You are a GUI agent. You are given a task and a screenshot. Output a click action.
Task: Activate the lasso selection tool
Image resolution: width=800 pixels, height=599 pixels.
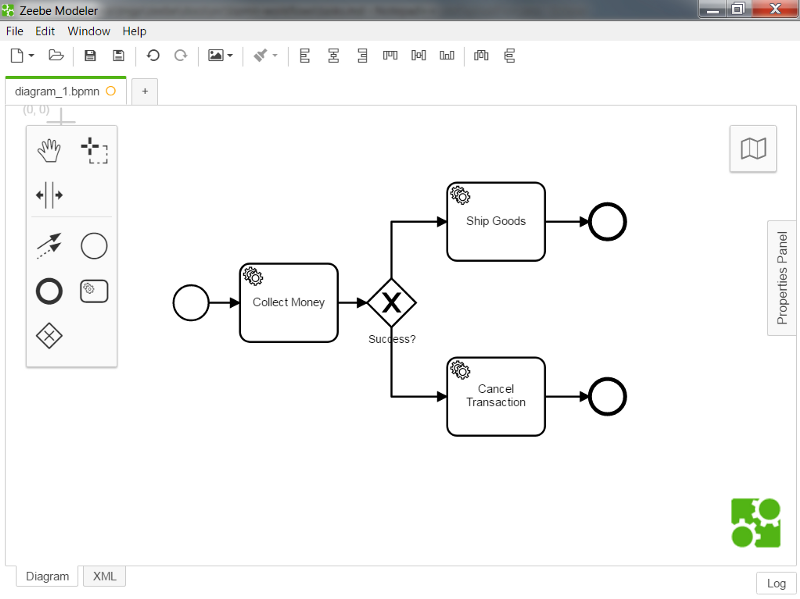(x=94, y=151)
